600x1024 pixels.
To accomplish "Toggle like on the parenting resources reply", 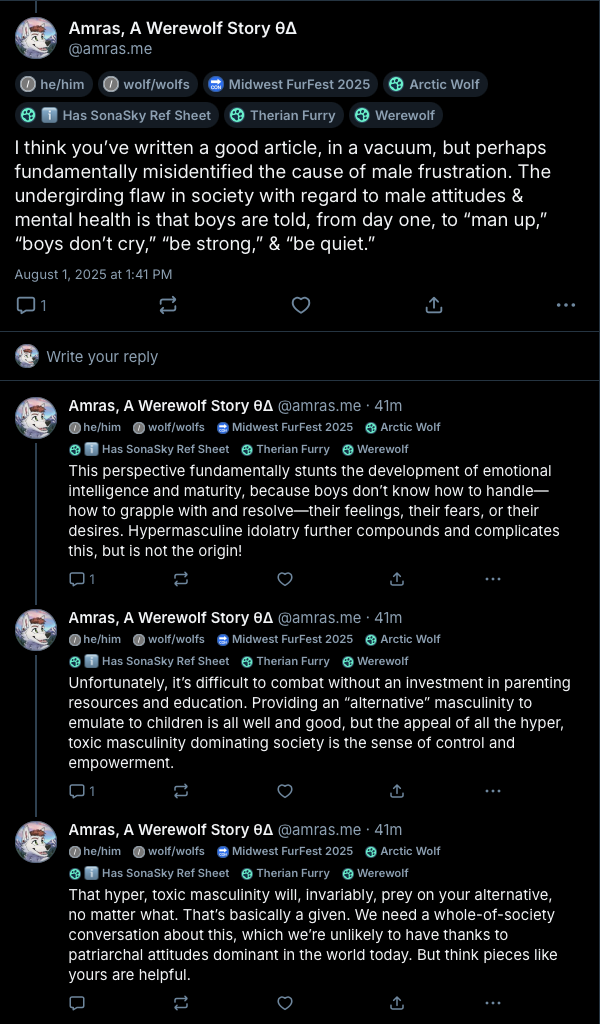I will point(285,790).
